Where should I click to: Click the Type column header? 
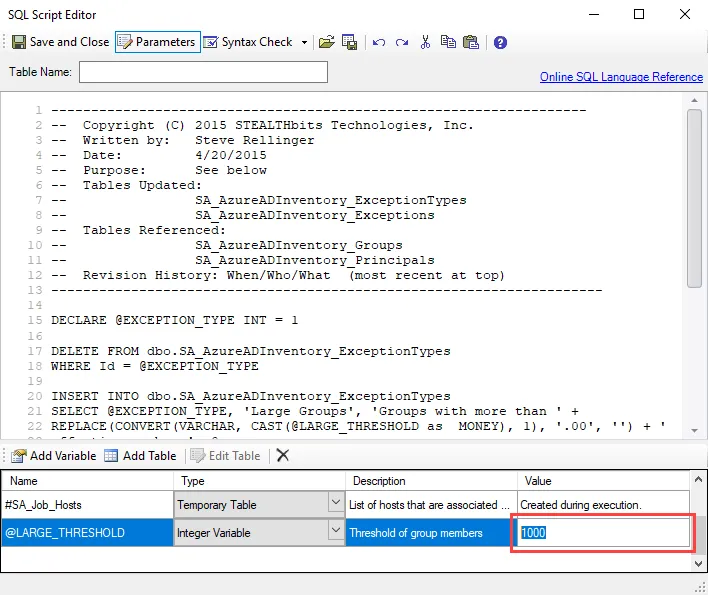click(x=259, y=481)
